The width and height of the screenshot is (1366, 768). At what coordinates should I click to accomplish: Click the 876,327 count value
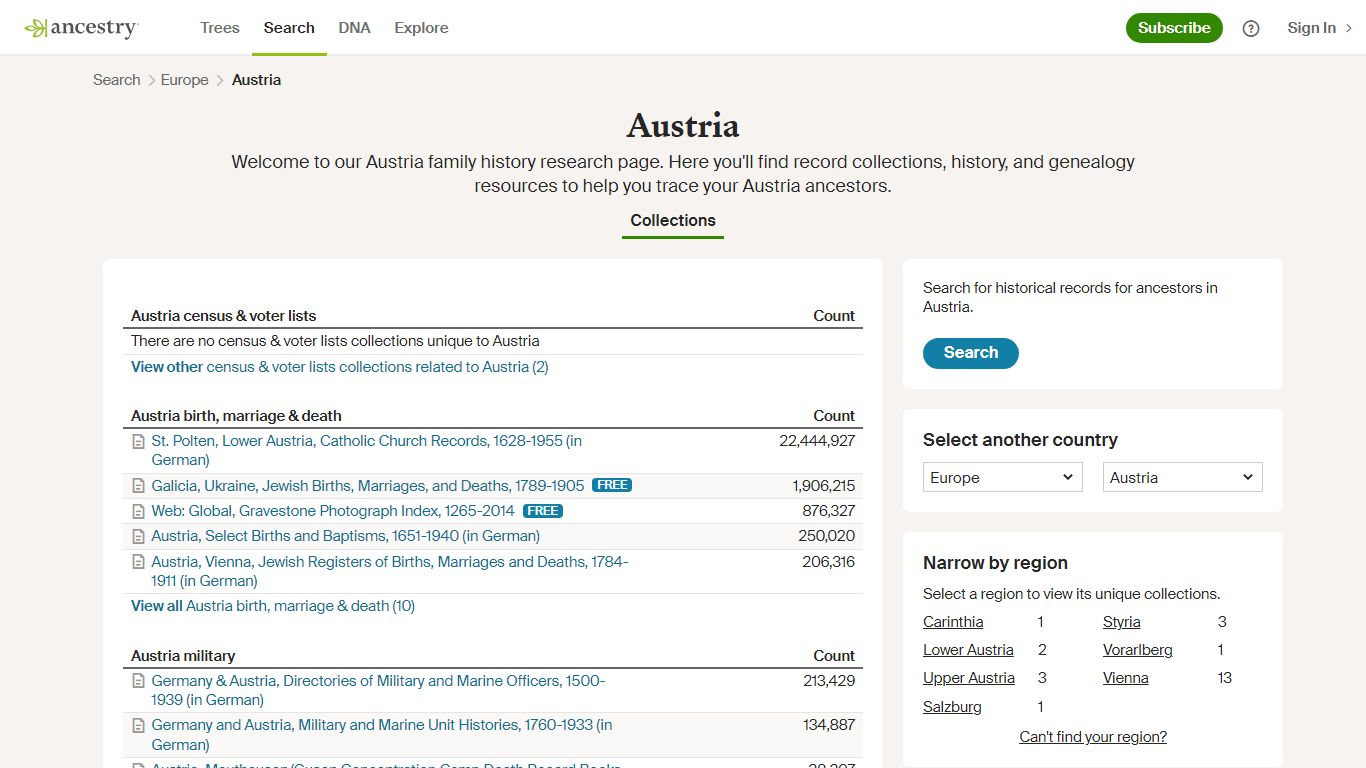(829, 511)
